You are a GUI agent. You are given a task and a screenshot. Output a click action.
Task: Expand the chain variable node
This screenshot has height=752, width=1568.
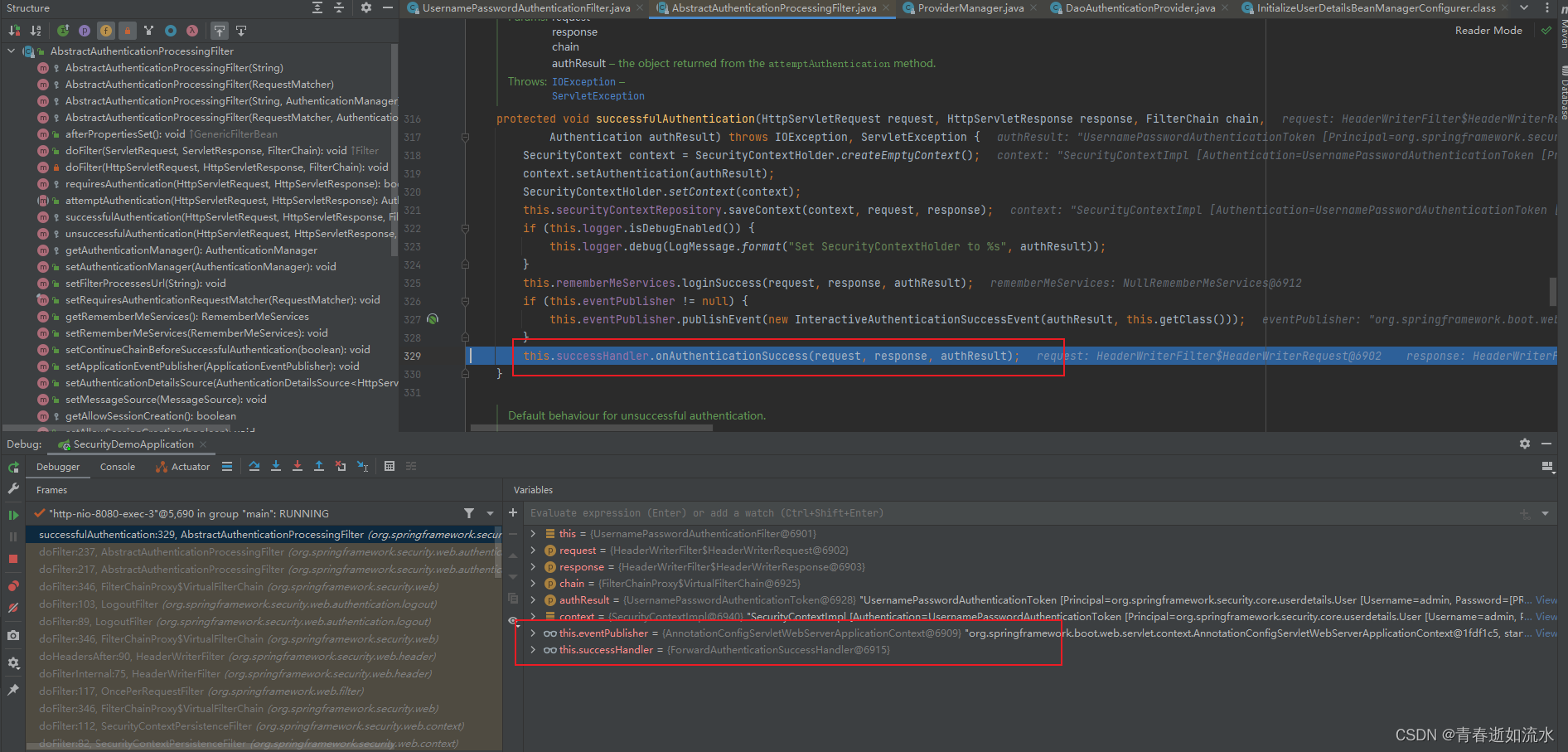(x=532, y=584)
